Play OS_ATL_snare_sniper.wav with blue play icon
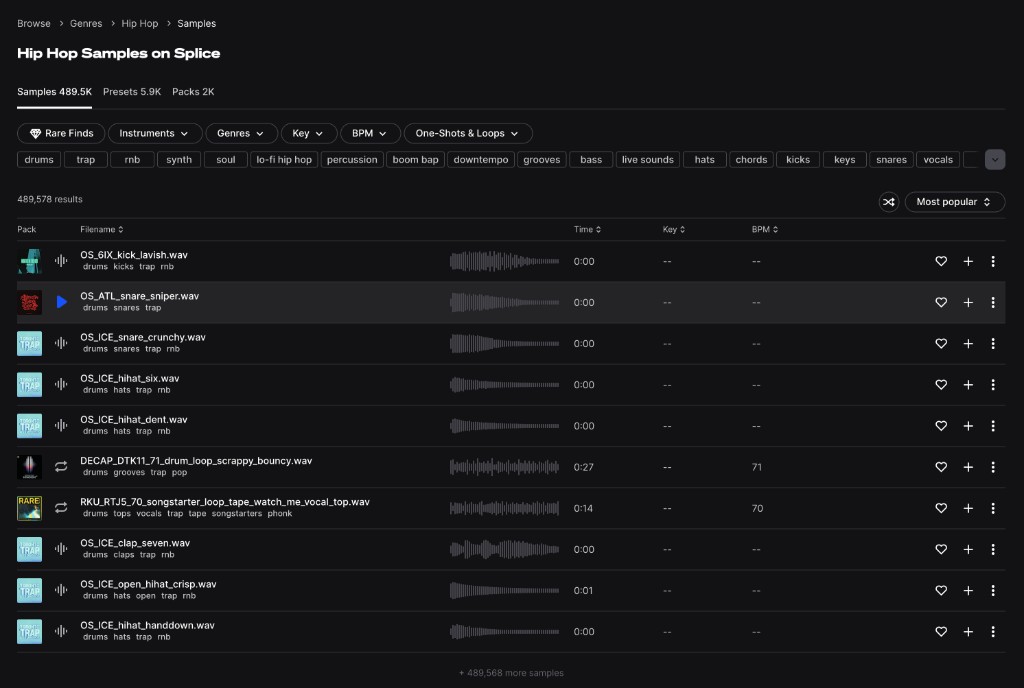The image size is (1024, 688). click(61, 302)
